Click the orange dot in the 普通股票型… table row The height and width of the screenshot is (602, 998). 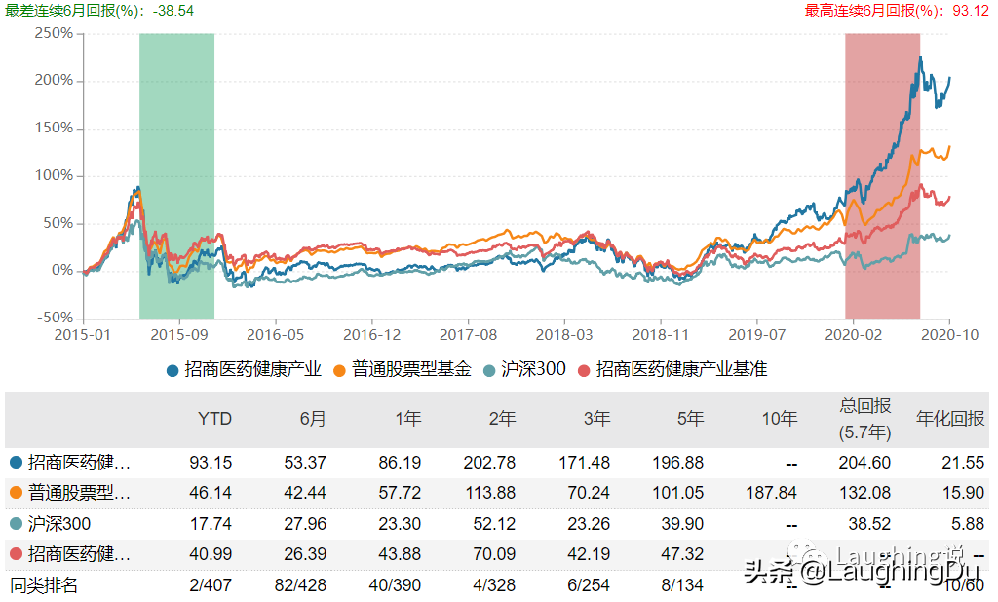16,493
